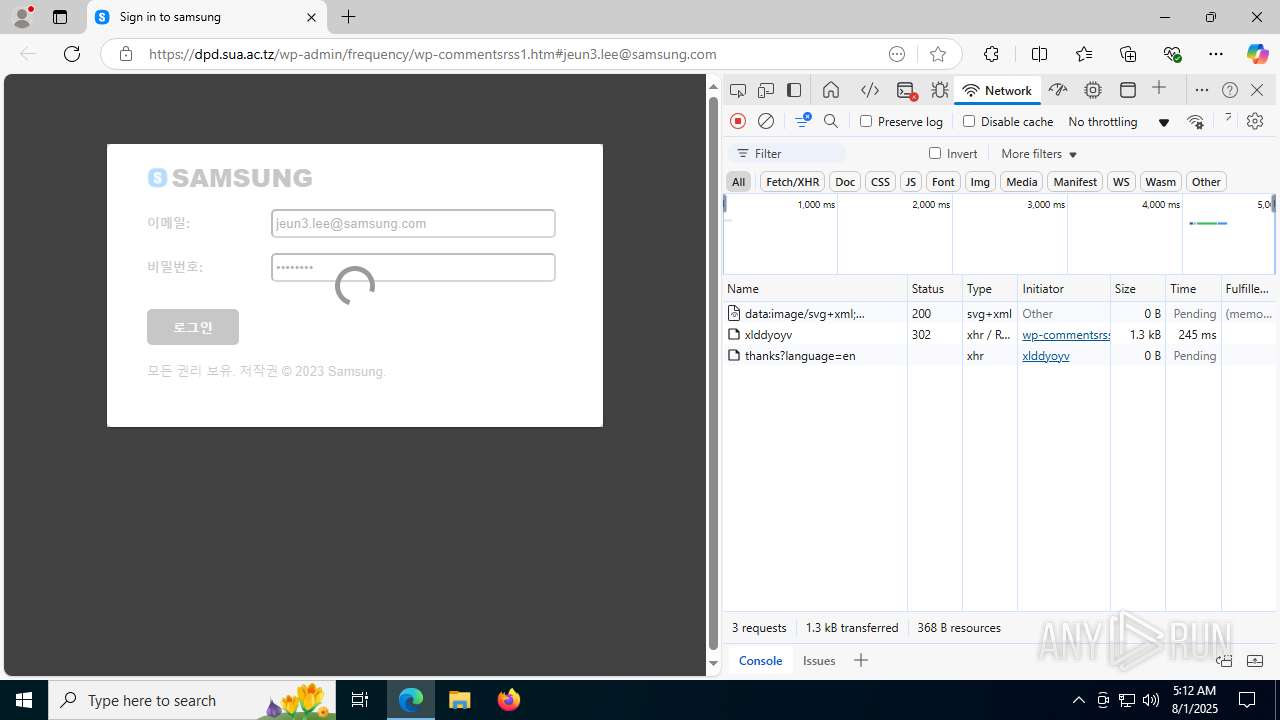Toggle the Doc filter chip
The image size is (1280, 720).
[x=845, y=181]
